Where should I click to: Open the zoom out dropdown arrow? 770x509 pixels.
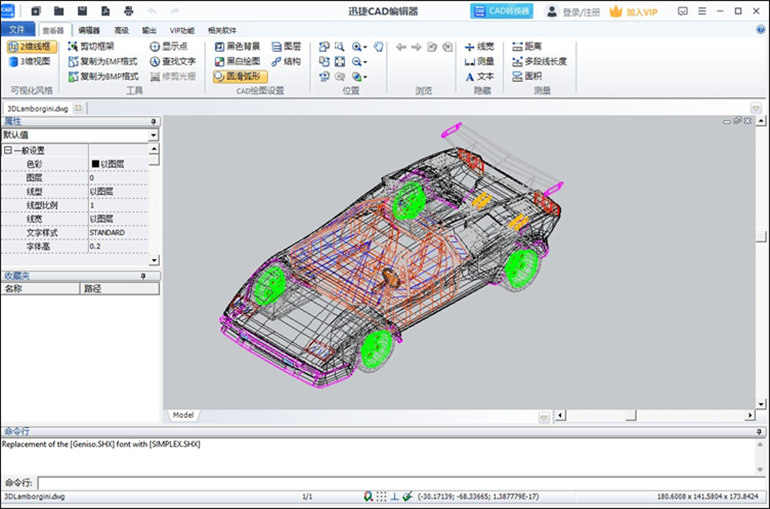pos(365,62)
